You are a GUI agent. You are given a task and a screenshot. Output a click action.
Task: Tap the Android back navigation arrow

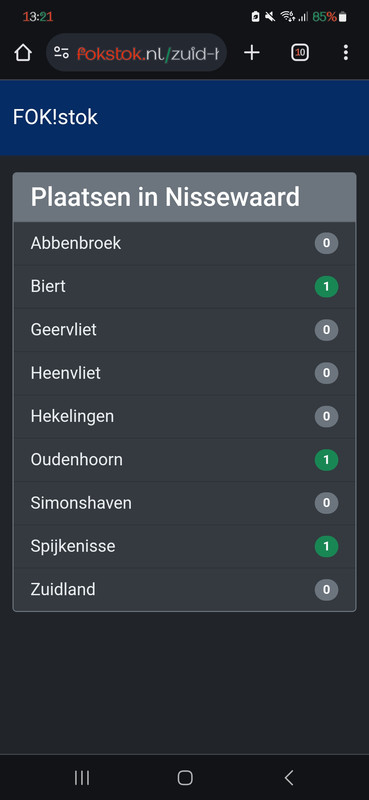coord(288,778)
